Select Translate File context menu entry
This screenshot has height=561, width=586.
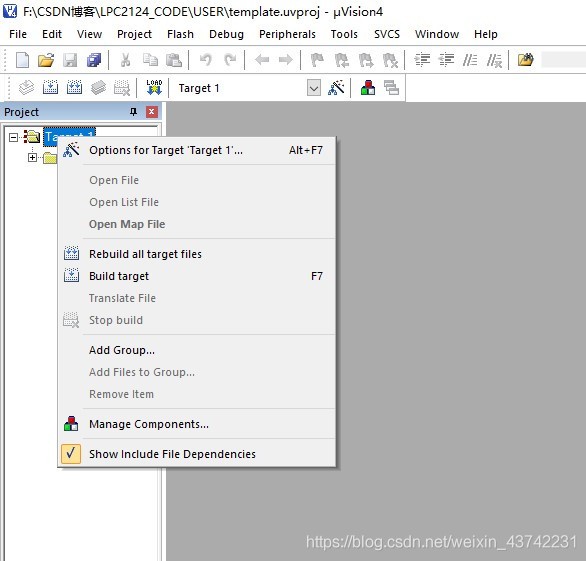click(x=197, y=298)
